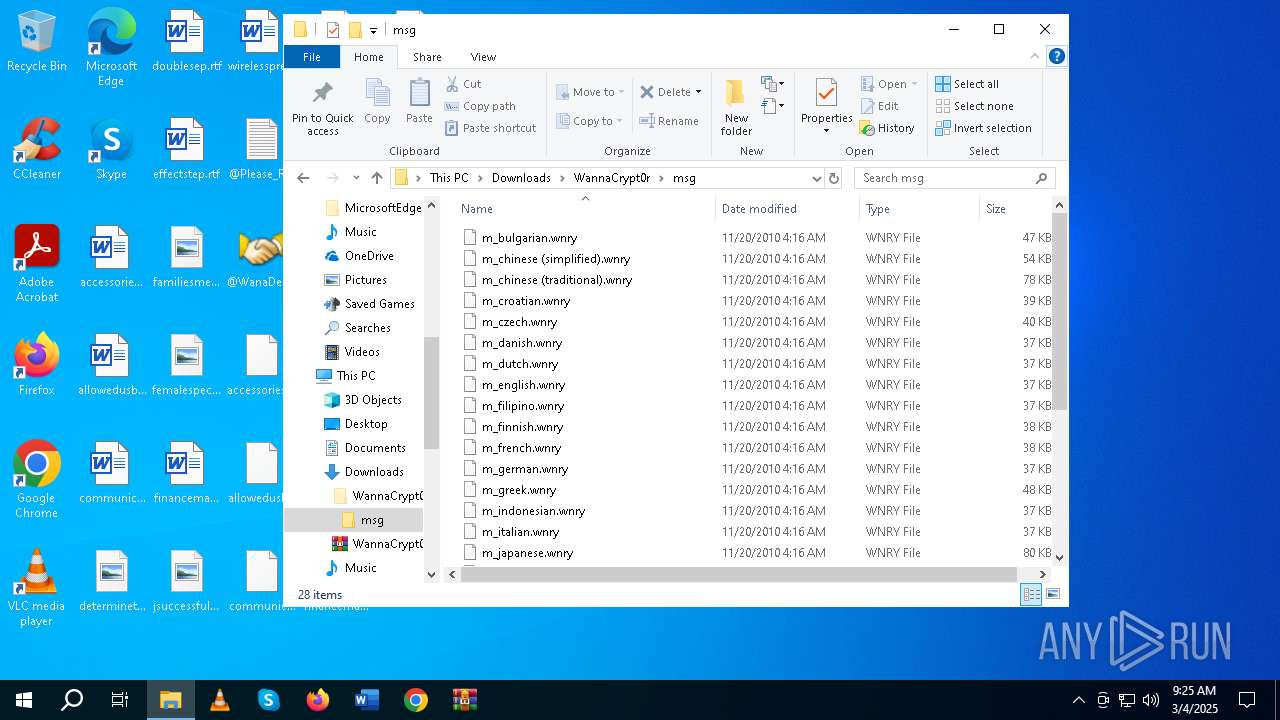The height and width of the screenshot is (720, 1280).
Task: Click the Paste ribbon icon
Action: (419, 94)
